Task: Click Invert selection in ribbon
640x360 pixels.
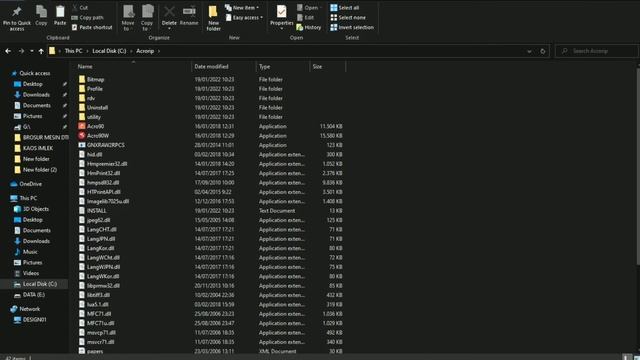Action: tap(352, 27)
